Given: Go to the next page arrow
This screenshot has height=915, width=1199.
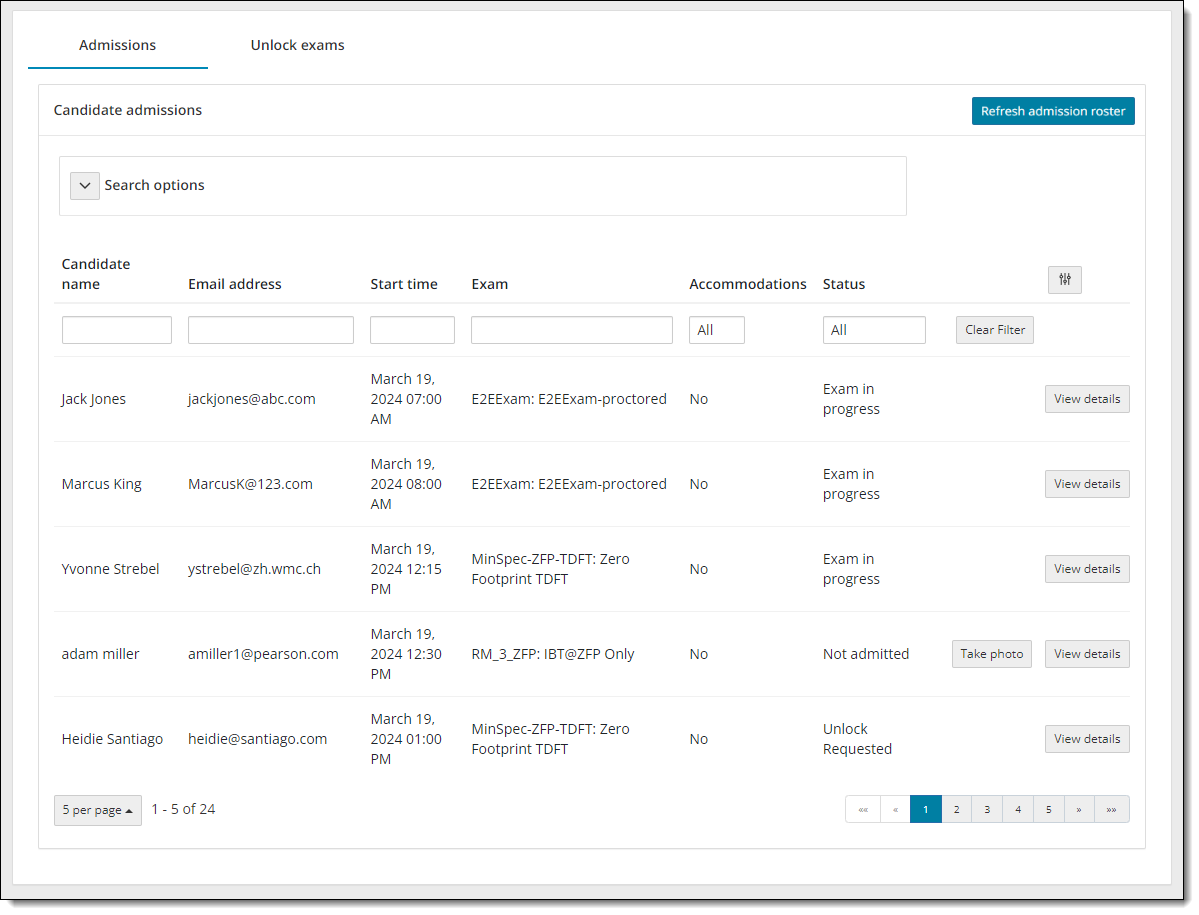Looking at the screenshot, I should [x=1078, y=809].
